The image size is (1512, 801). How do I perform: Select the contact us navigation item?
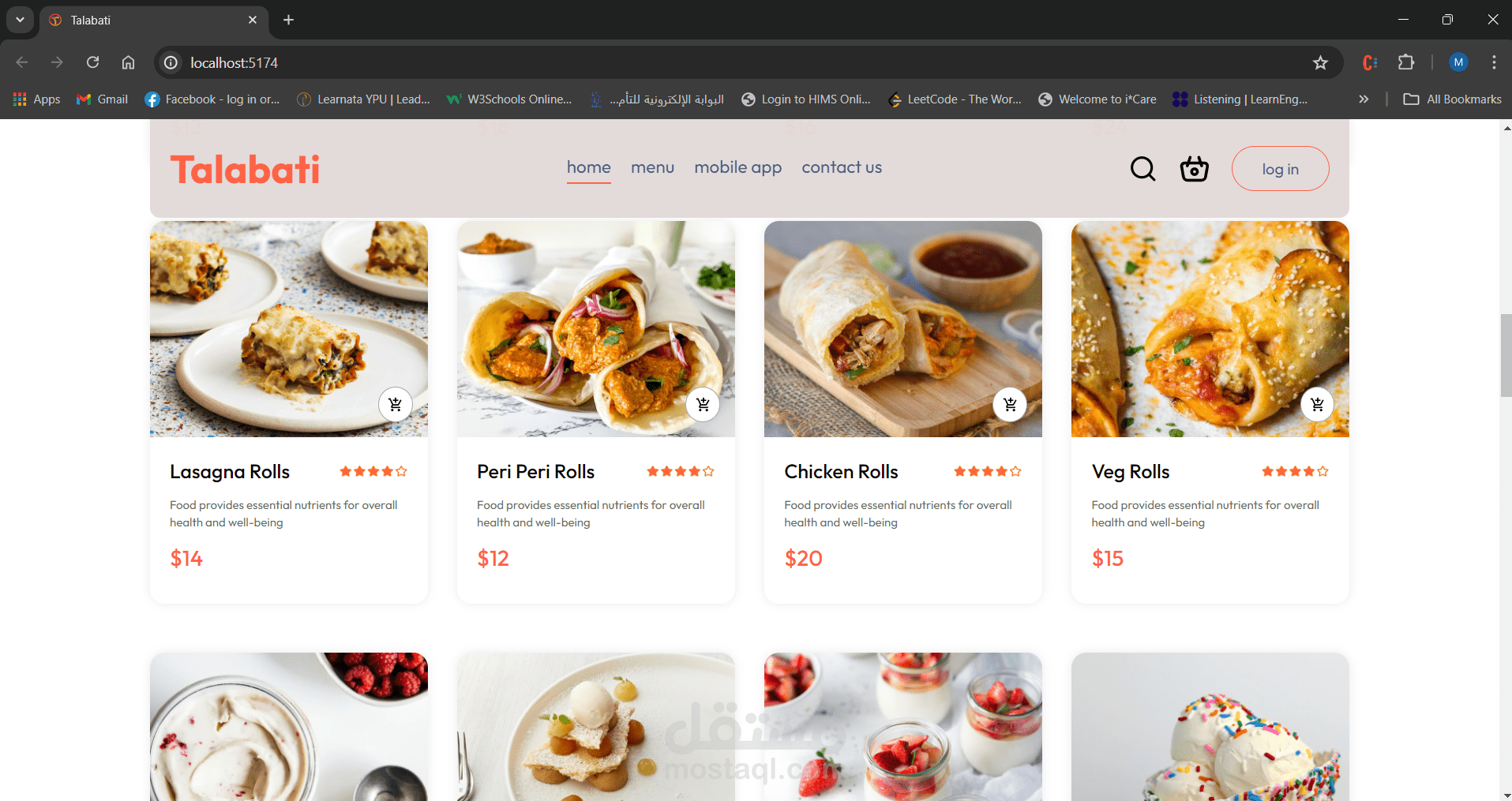point(842,167)
